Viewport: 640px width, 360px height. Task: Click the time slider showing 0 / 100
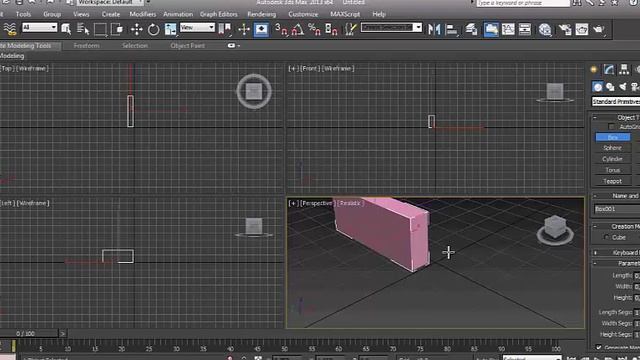tap(29, 333)
